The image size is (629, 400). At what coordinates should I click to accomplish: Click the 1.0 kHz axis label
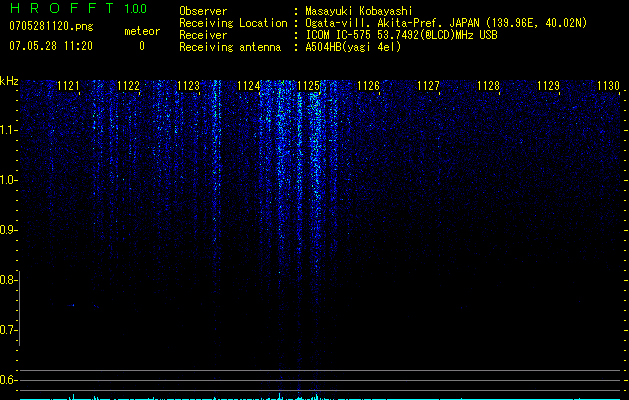tap(8, 180)
